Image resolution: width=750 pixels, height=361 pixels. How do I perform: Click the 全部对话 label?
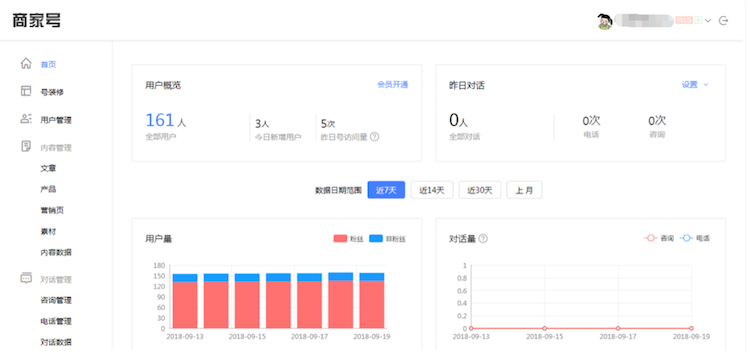point(464,137)
